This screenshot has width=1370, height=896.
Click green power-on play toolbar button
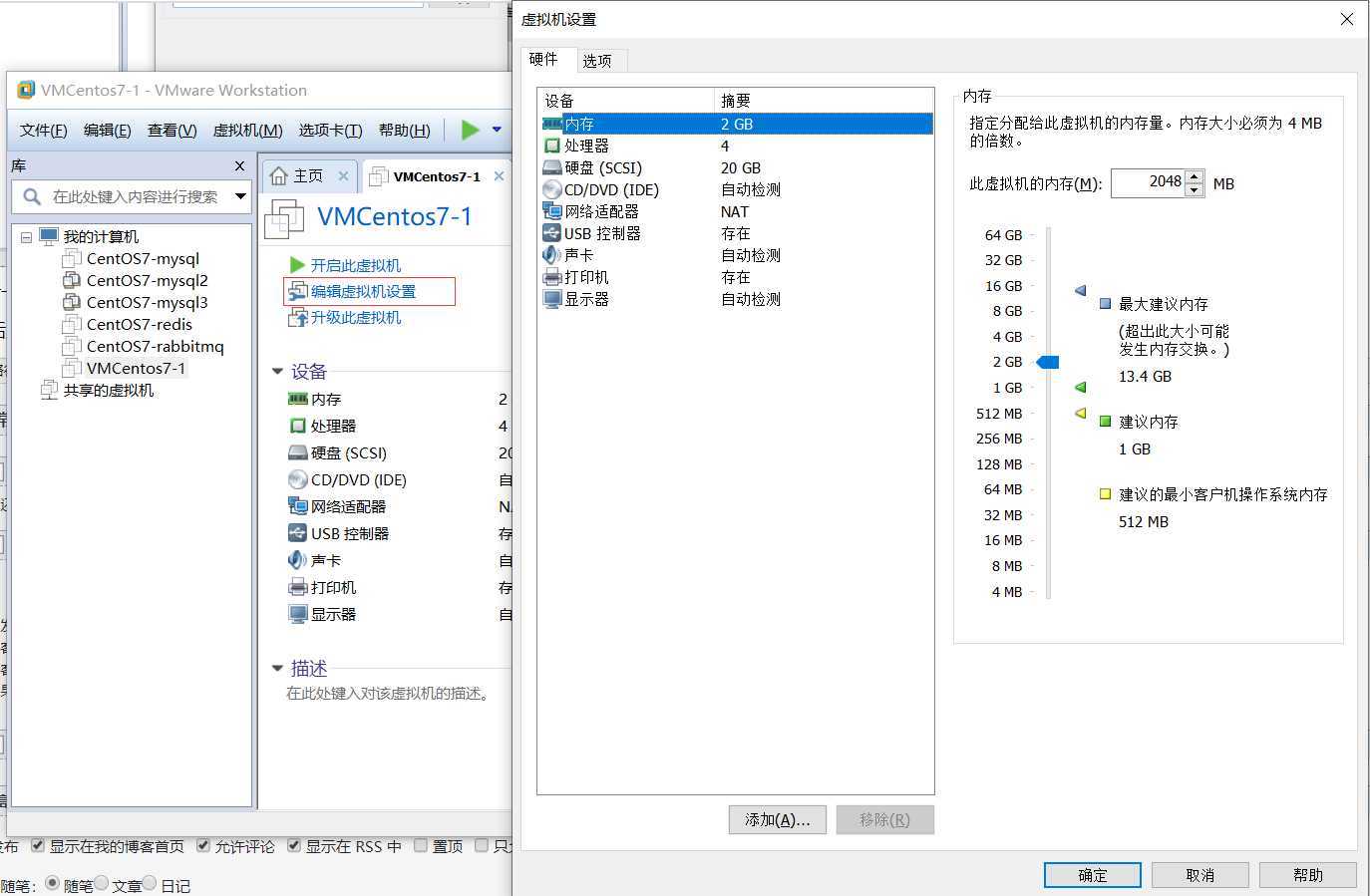pyautogui.click(x=470, y=130)
